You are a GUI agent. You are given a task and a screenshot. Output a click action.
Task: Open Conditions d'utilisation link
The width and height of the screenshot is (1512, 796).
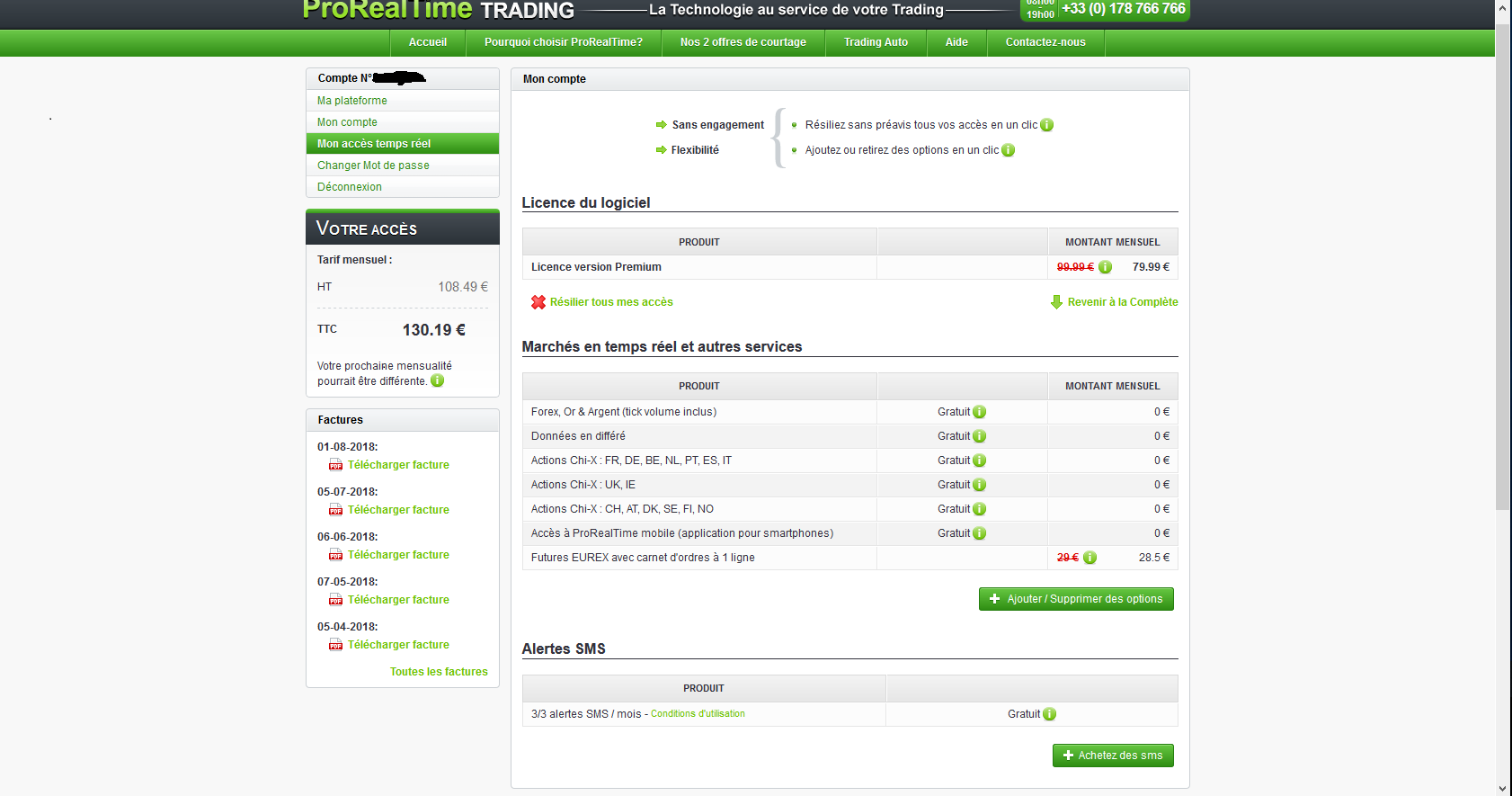click(x=698, y=714)
